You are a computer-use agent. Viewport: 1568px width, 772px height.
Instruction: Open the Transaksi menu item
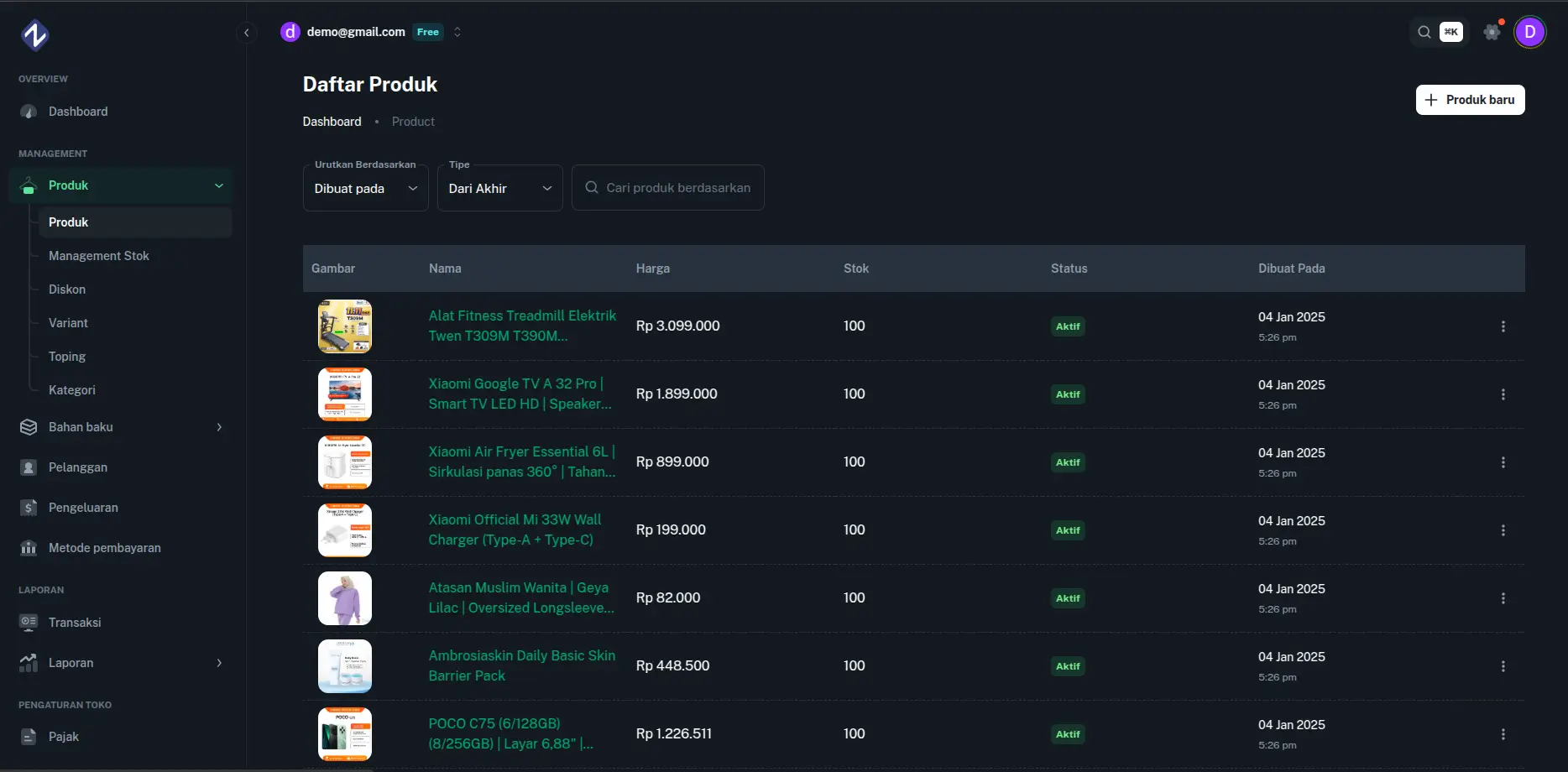click(x=75, y=623)
